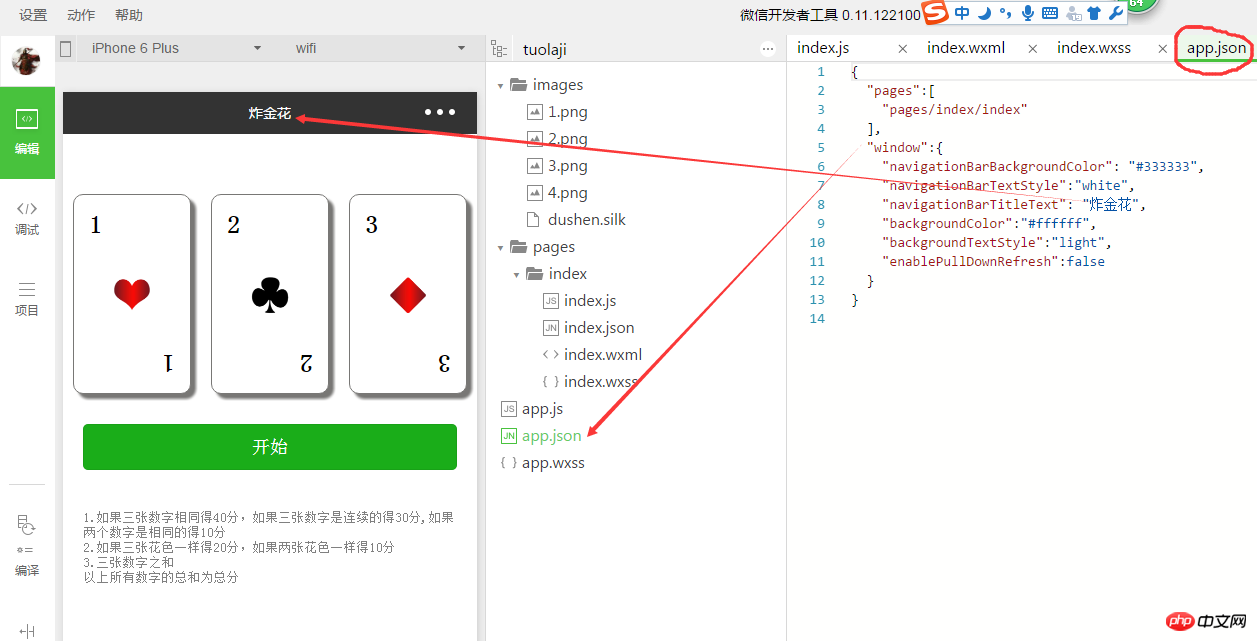Open the 项目 project section
This screenshot has height=641, width=1257.
tap(27, 298)
